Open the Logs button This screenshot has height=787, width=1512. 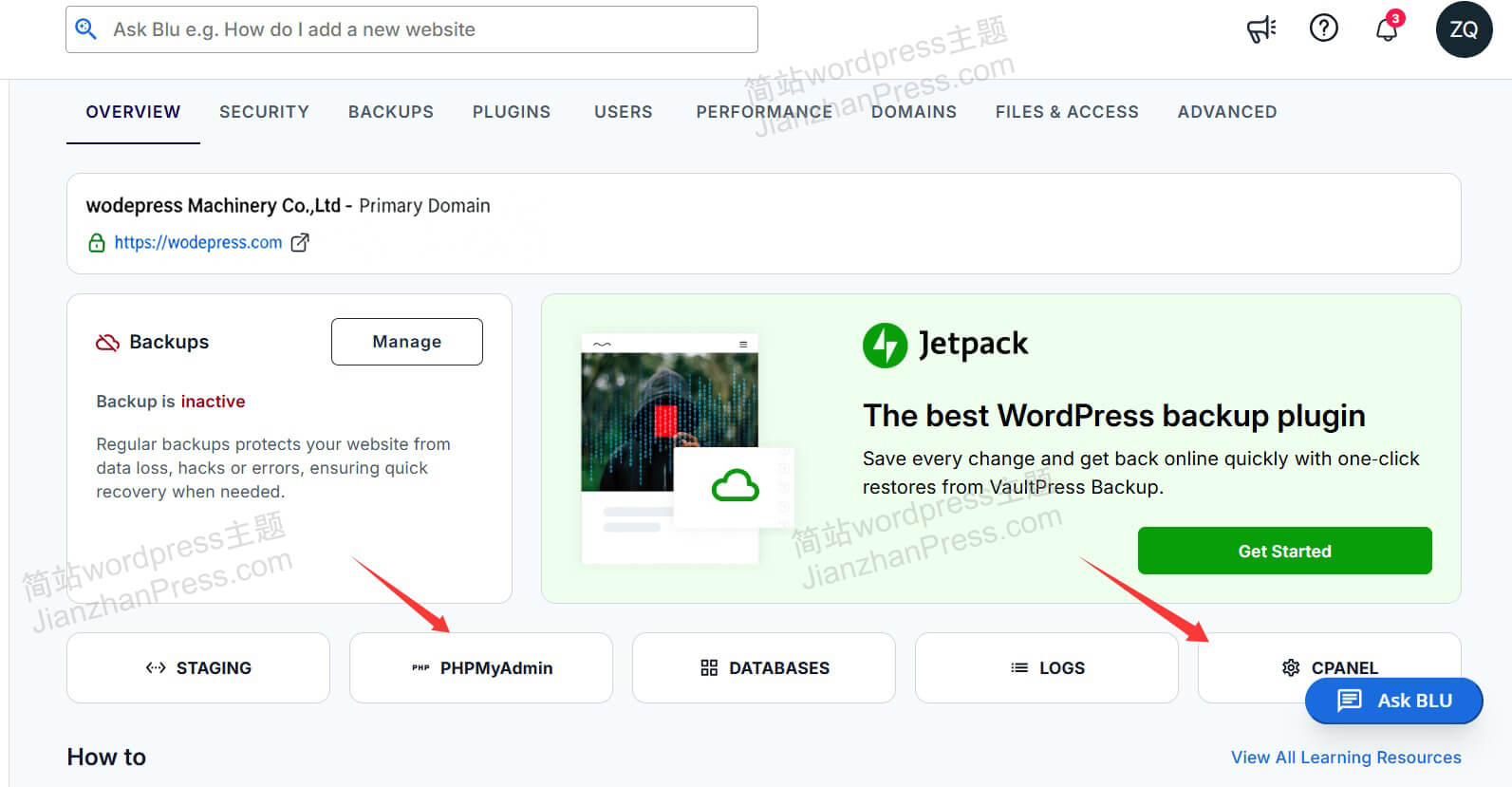[x=1047, y=668]
